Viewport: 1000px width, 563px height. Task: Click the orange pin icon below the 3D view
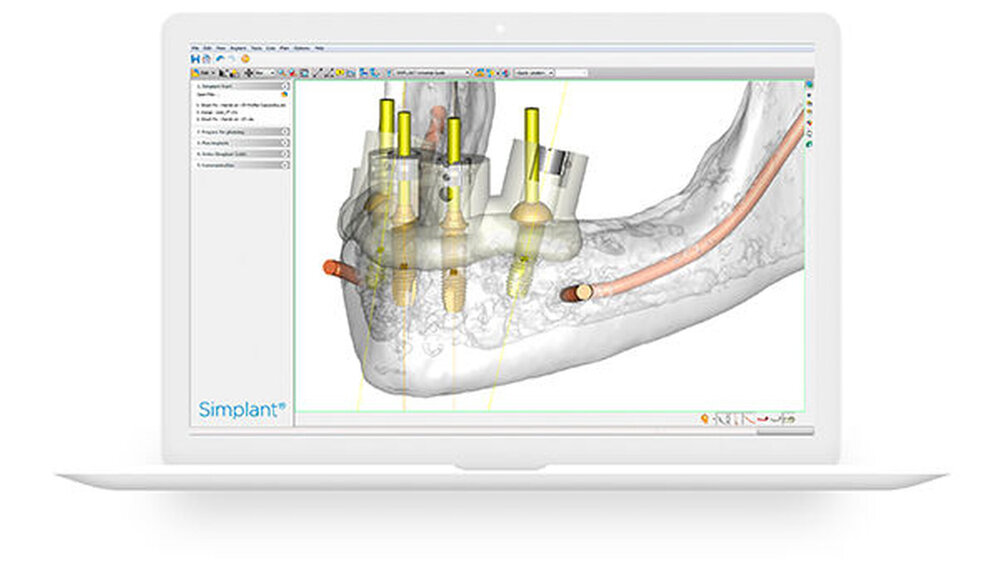click(x=706, y=418)
